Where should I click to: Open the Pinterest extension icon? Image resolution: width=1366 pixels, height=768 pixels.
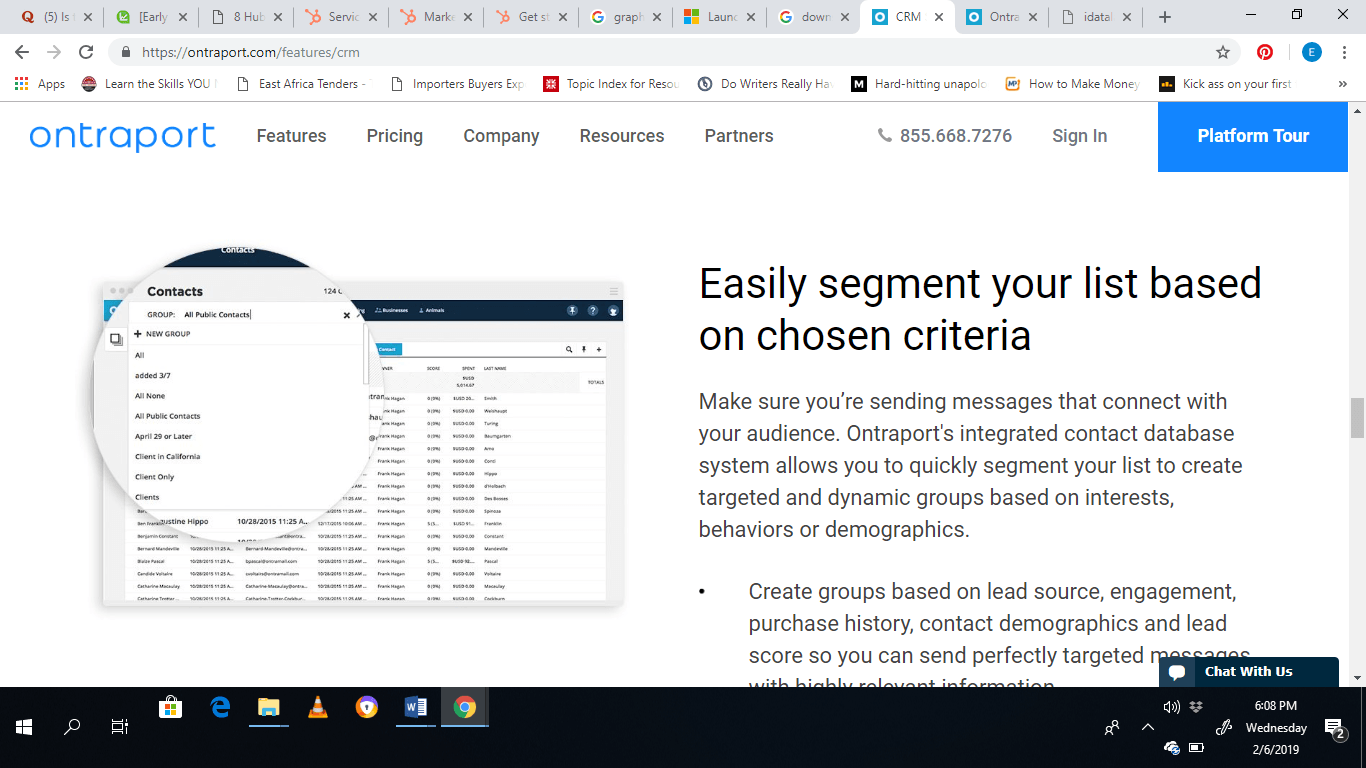click(x=1265, y=52)
